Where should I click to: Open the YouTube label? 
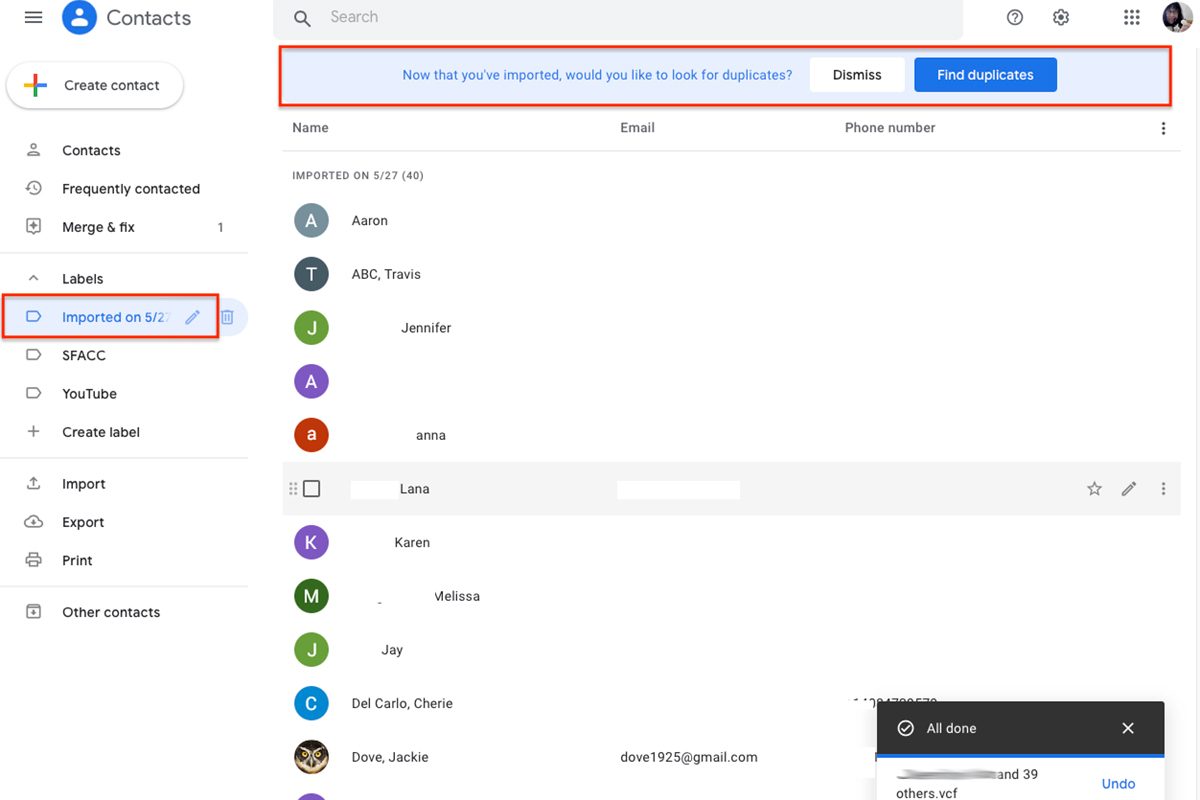(x=89, y=394)
